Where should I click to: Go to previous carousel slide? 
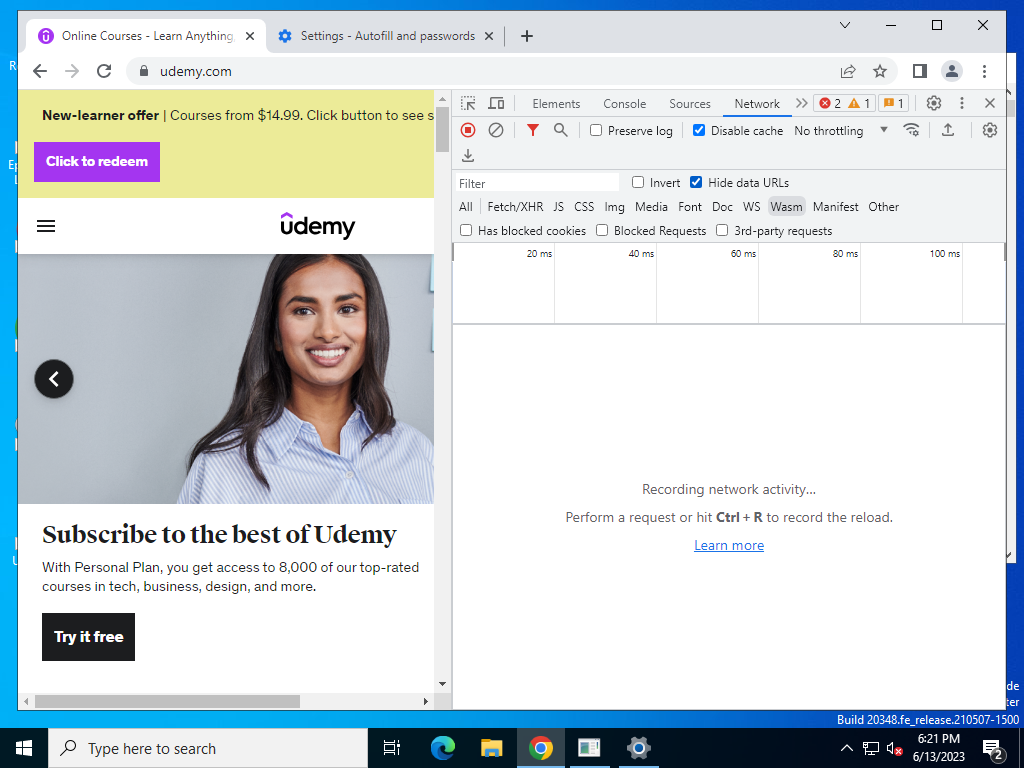(x=54, y=379)
